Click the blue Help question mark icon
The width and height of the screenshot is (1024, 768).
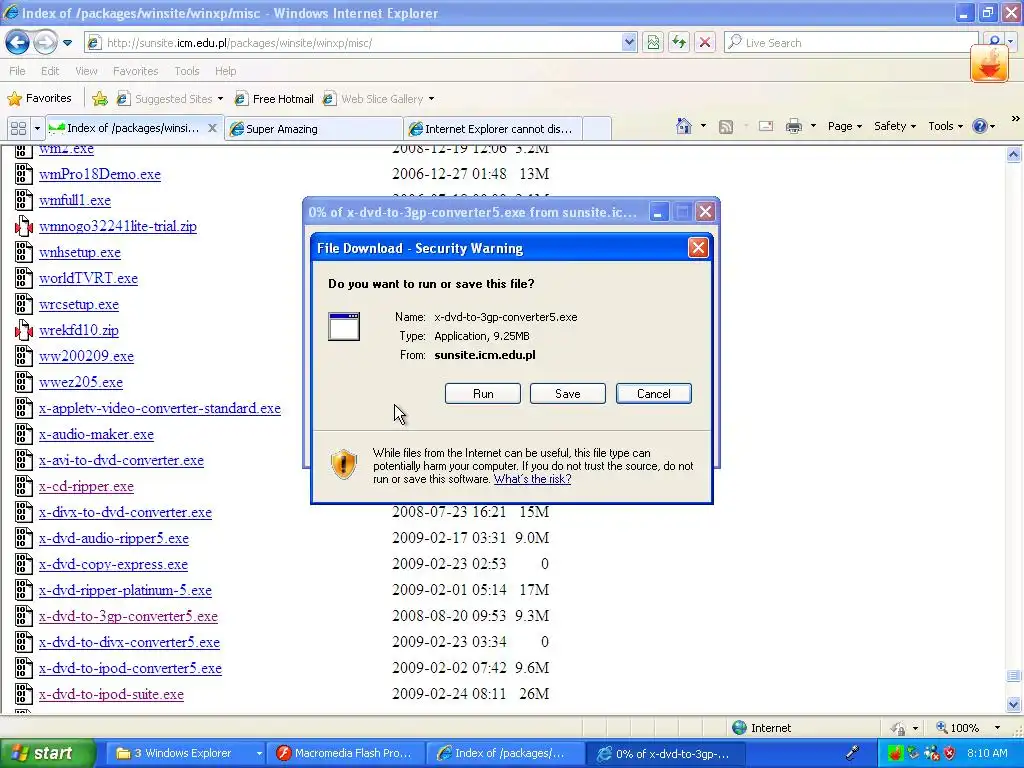[980, 126]
